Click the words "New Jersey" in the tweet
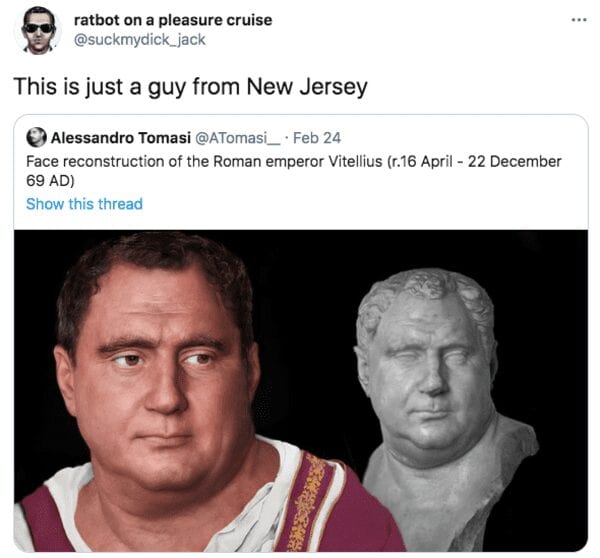The image size is (600, 558). (x=307, y=87)
